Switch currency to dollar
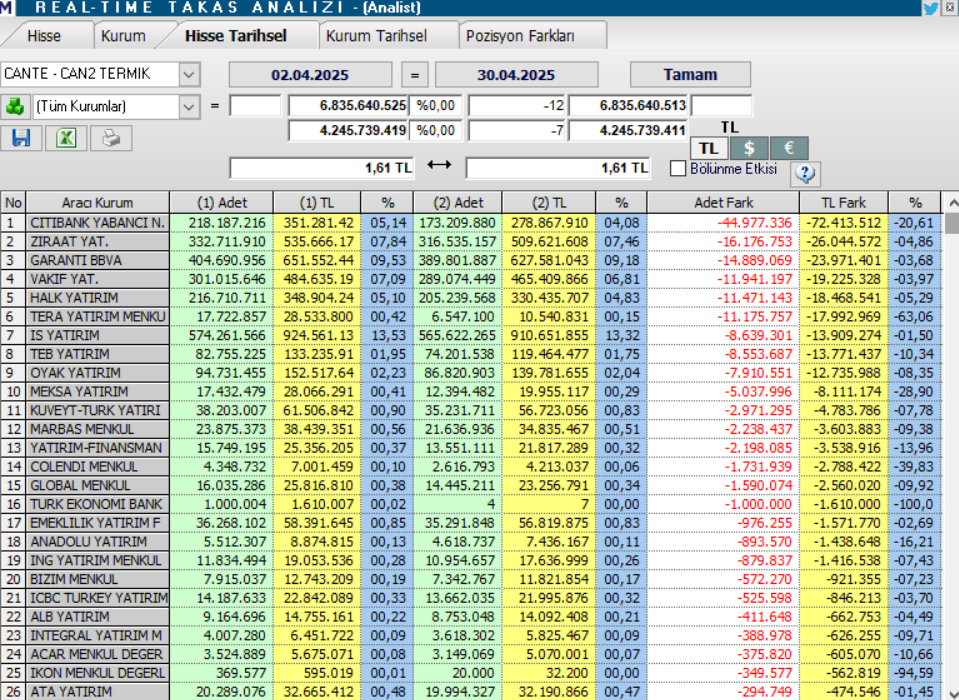This screenshot has height=700, width=959. pos(749,149)
